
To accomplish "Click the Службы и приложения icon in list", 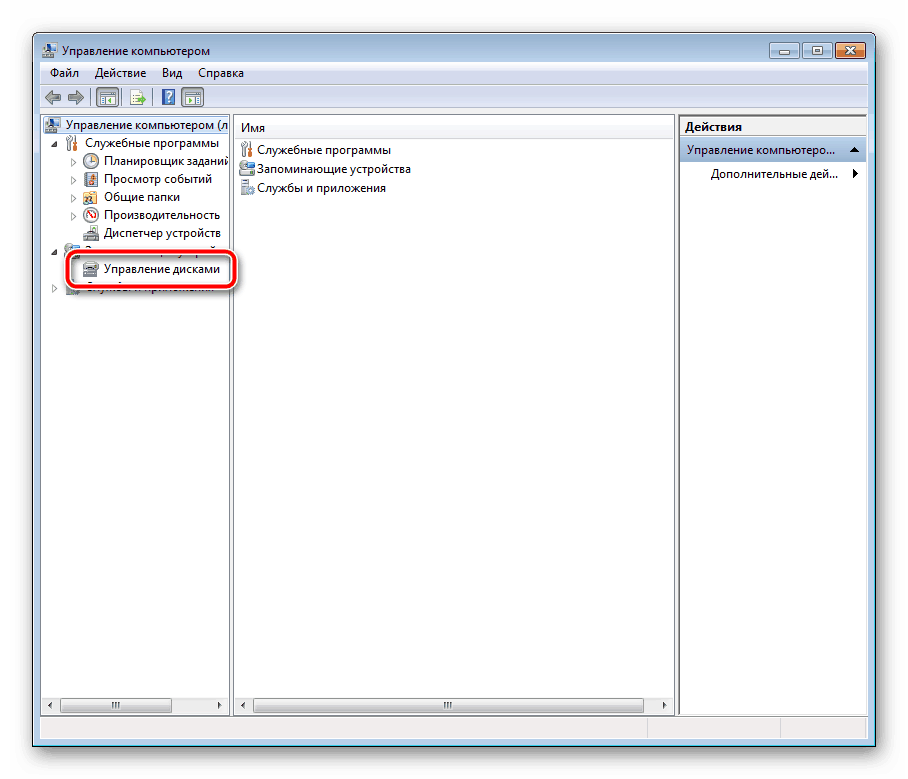I will click(247, 188).
